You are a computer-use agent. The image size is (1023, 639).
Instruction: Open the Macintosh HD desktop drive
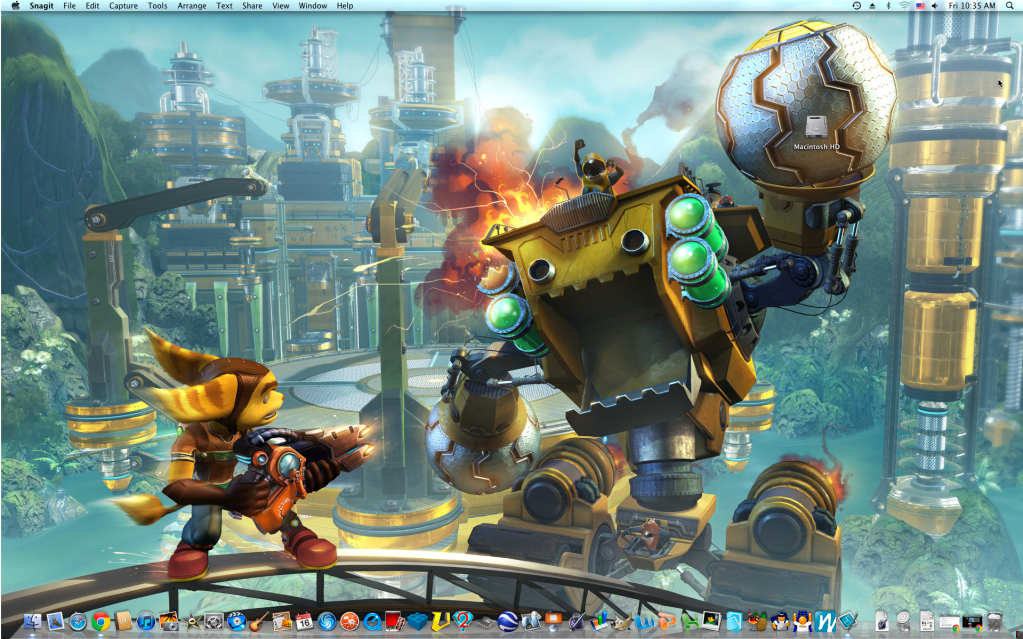tap(816, 133)
